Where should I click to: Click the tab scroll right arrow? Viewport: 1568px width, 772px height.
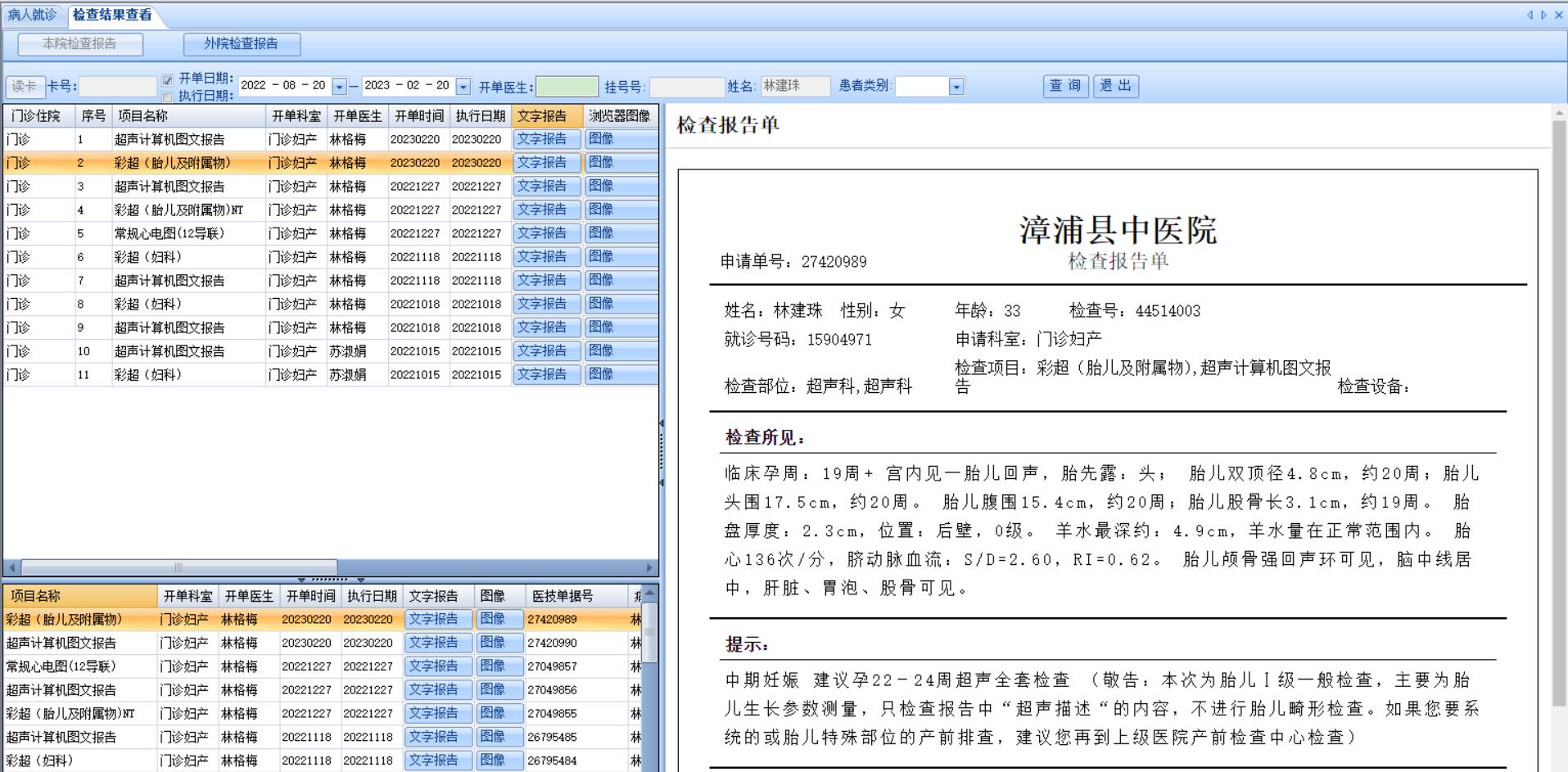(1543, 15)
